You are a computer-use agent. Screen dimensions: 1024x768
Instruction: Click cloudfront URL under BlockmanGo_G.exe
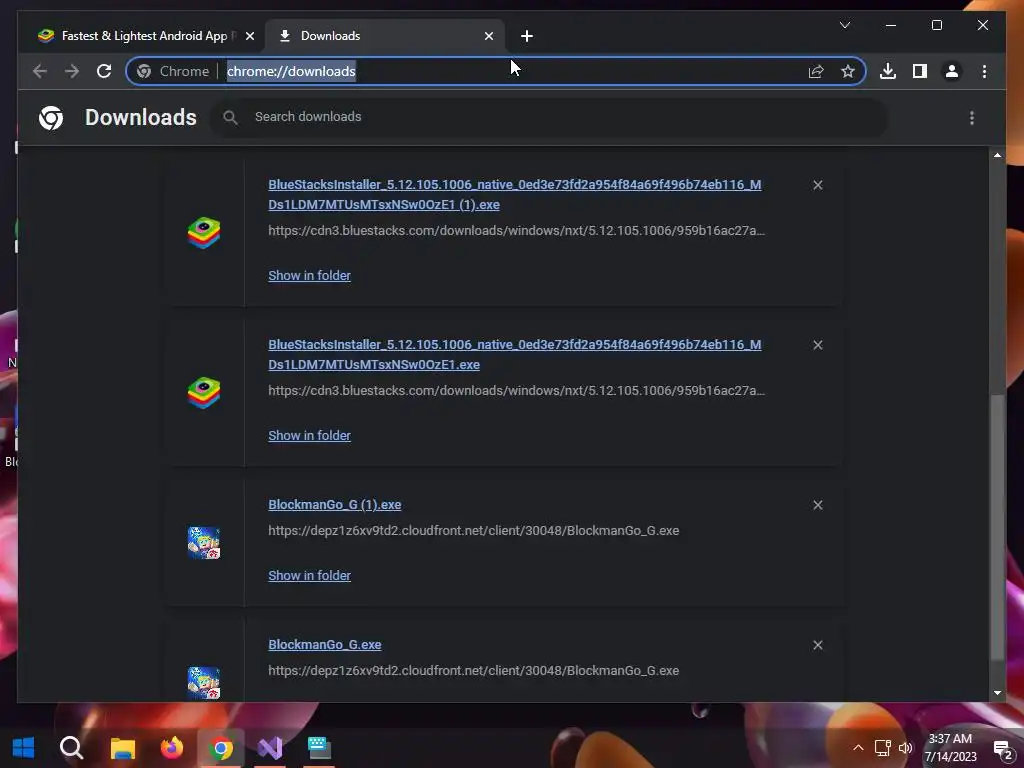[x=473, y=671]
